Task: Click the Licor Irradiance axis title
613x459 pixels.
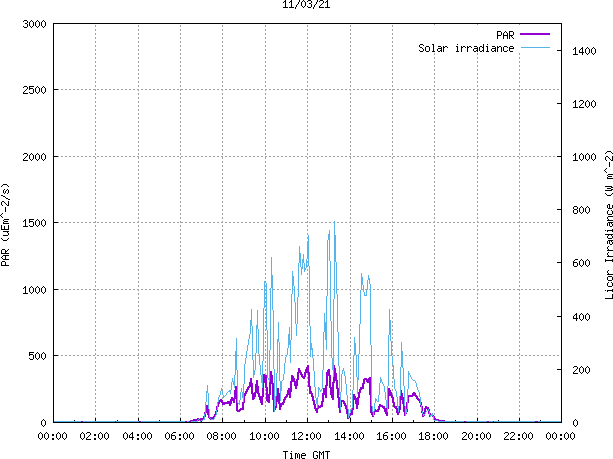Action: 609,225
